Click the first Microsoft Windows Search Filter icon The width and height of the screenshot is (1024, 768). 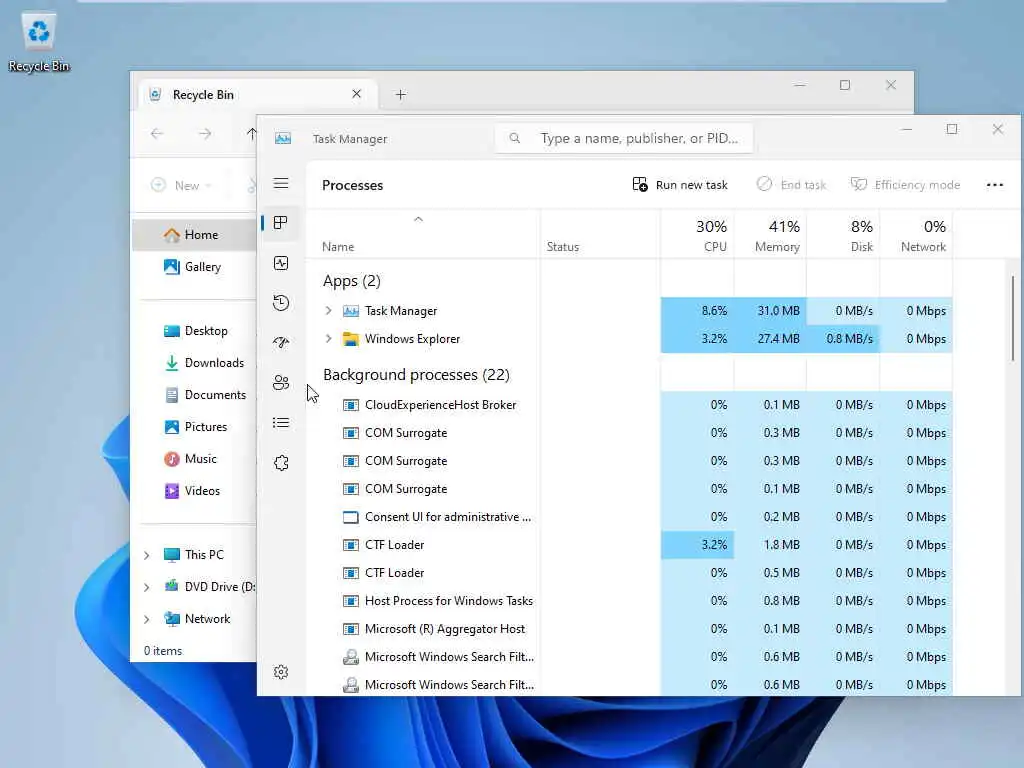point(351,657)
